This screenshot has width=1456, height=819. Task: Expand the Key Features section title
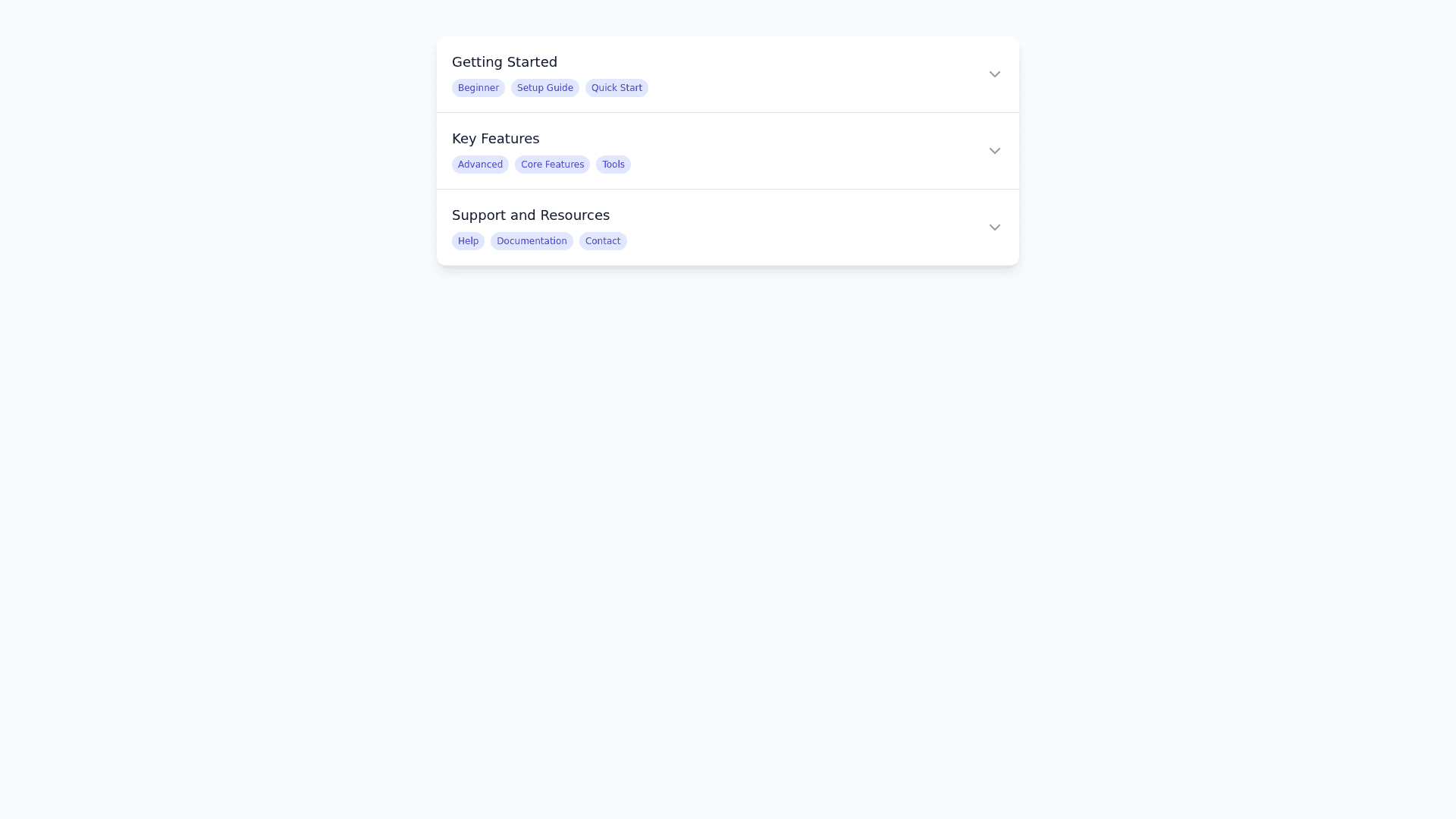click(495, 139)
